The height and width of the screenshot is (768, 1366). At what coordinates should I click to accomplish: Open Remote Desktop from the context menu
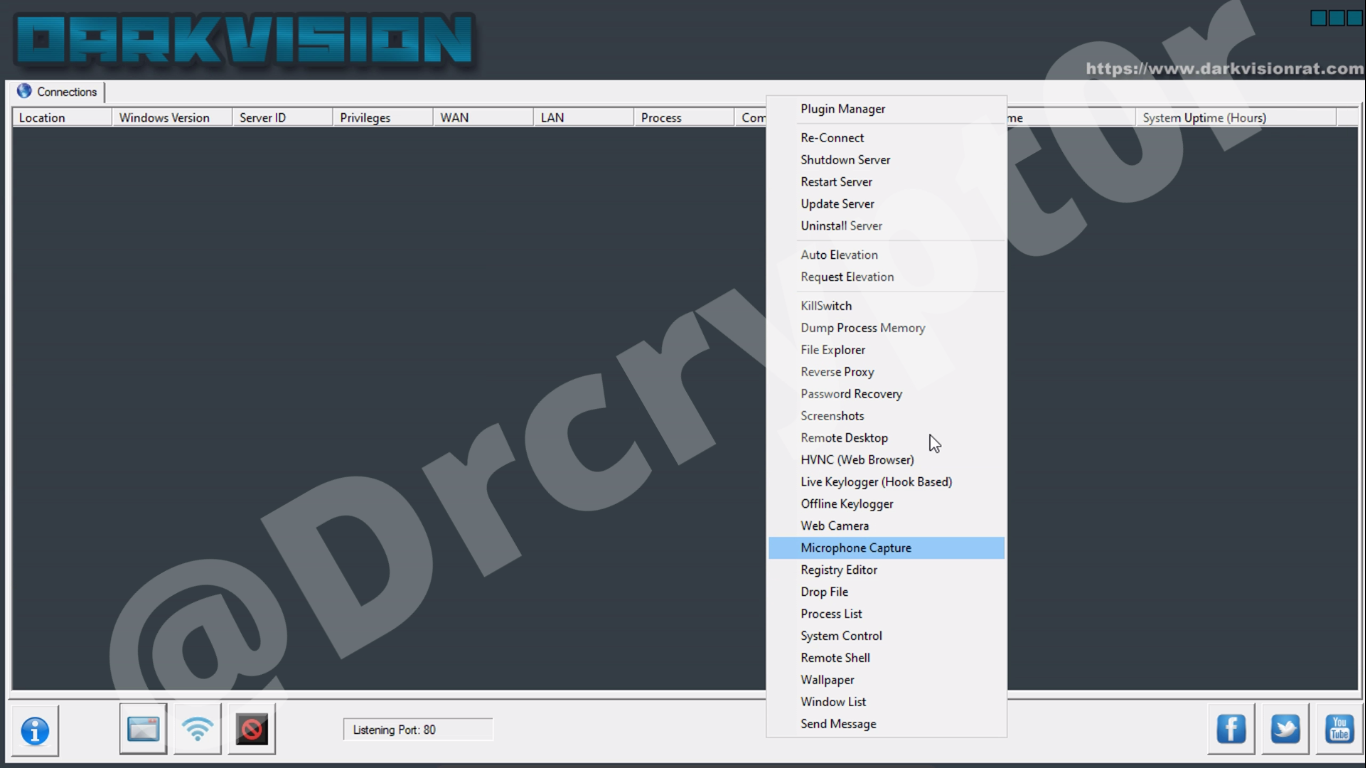[886, 438]
